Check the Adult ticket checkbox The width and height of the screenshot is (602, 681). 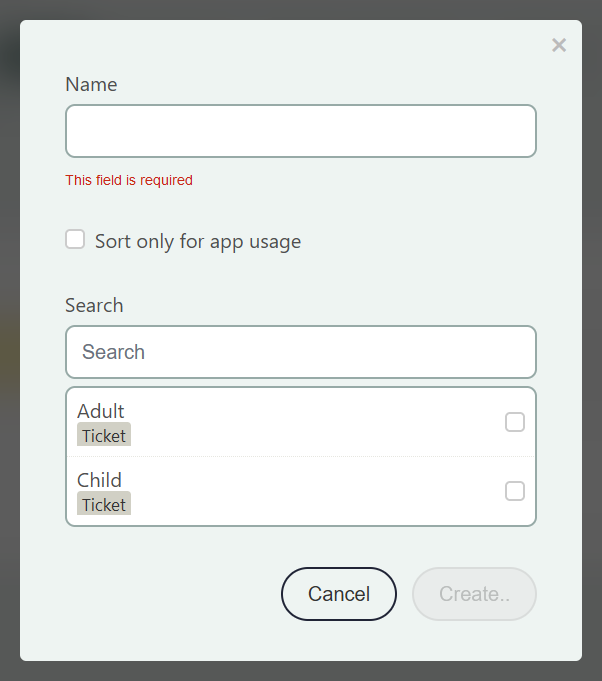(514, 422)
